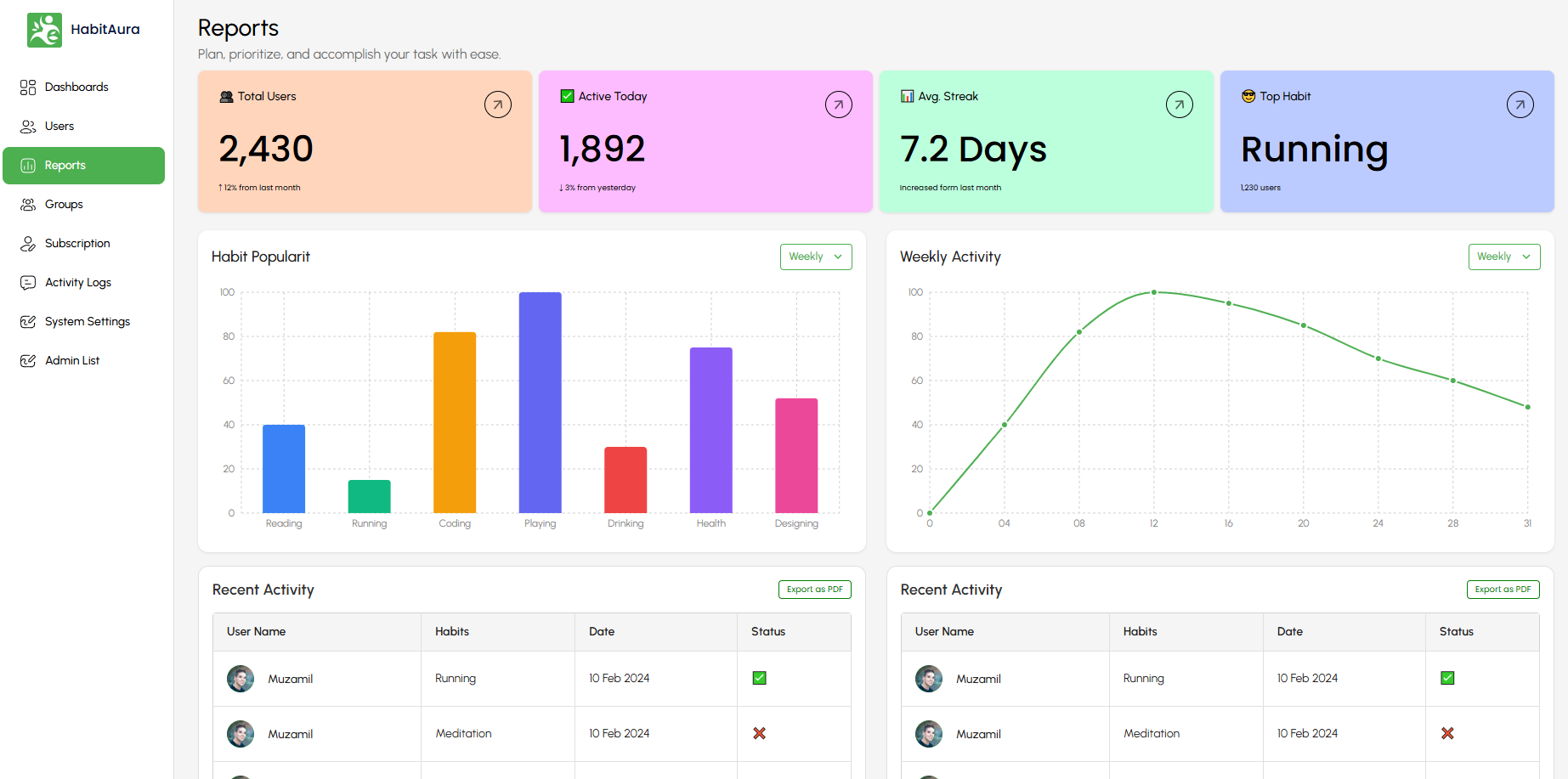The width and height of the screenshot is (1568, 779).
Task: Open Top Habit card arrow icon
Action: pyautogui.click(x=1520, y=104)
